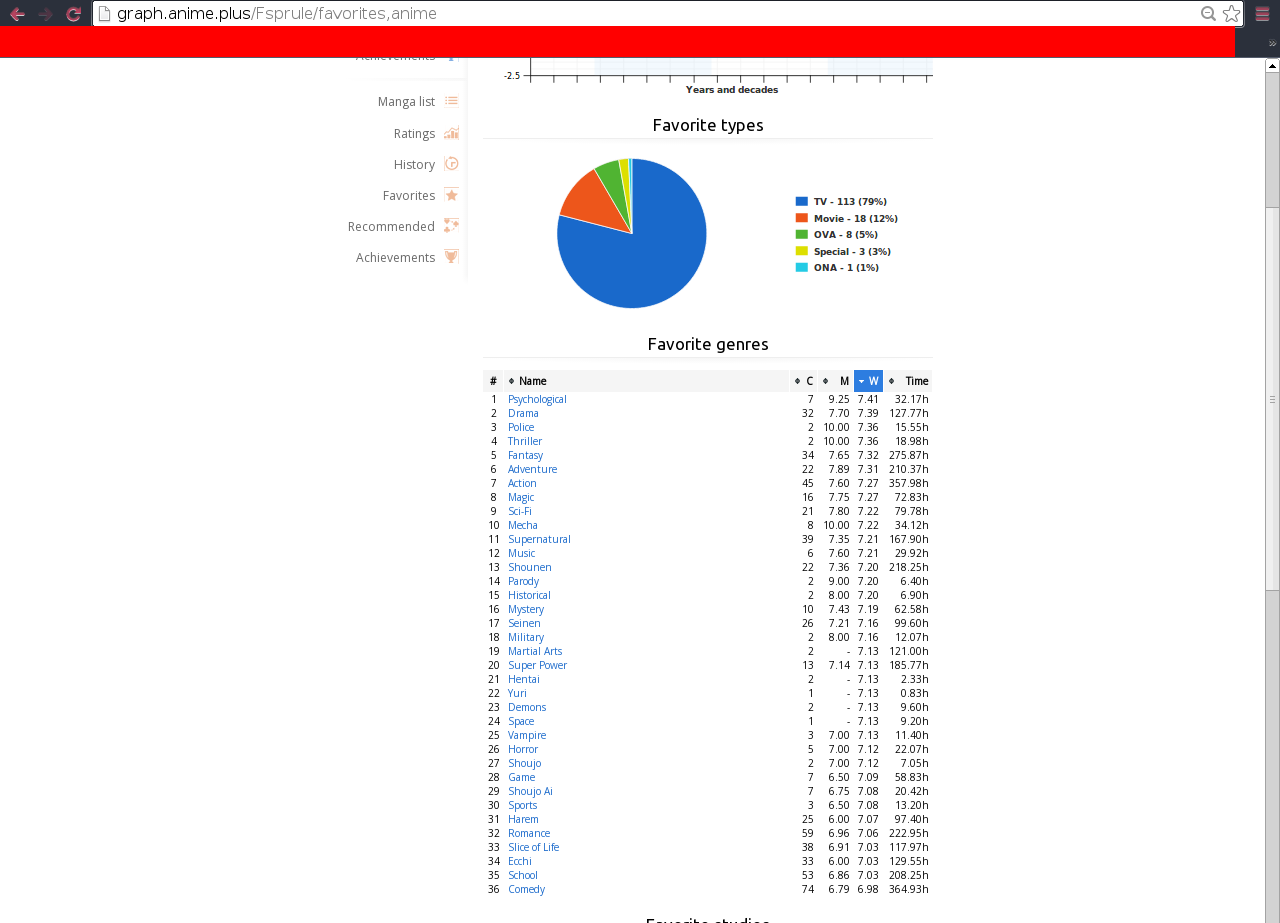
Task: Open the Mystery genre link
Action: coord(526,610)
